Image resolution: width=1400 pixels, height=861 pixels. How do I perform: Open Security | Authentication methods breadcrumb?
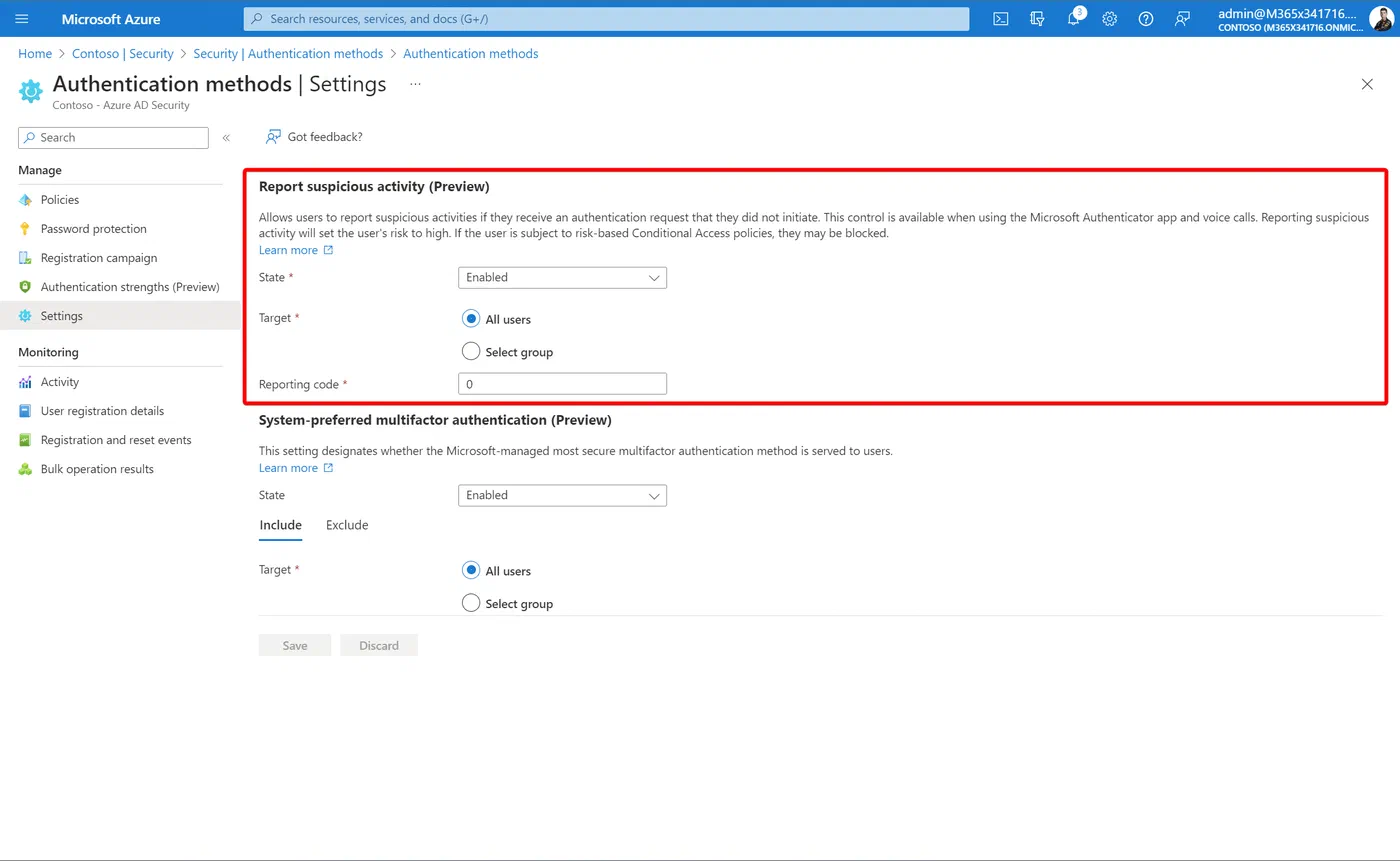(x=288, y=54)
